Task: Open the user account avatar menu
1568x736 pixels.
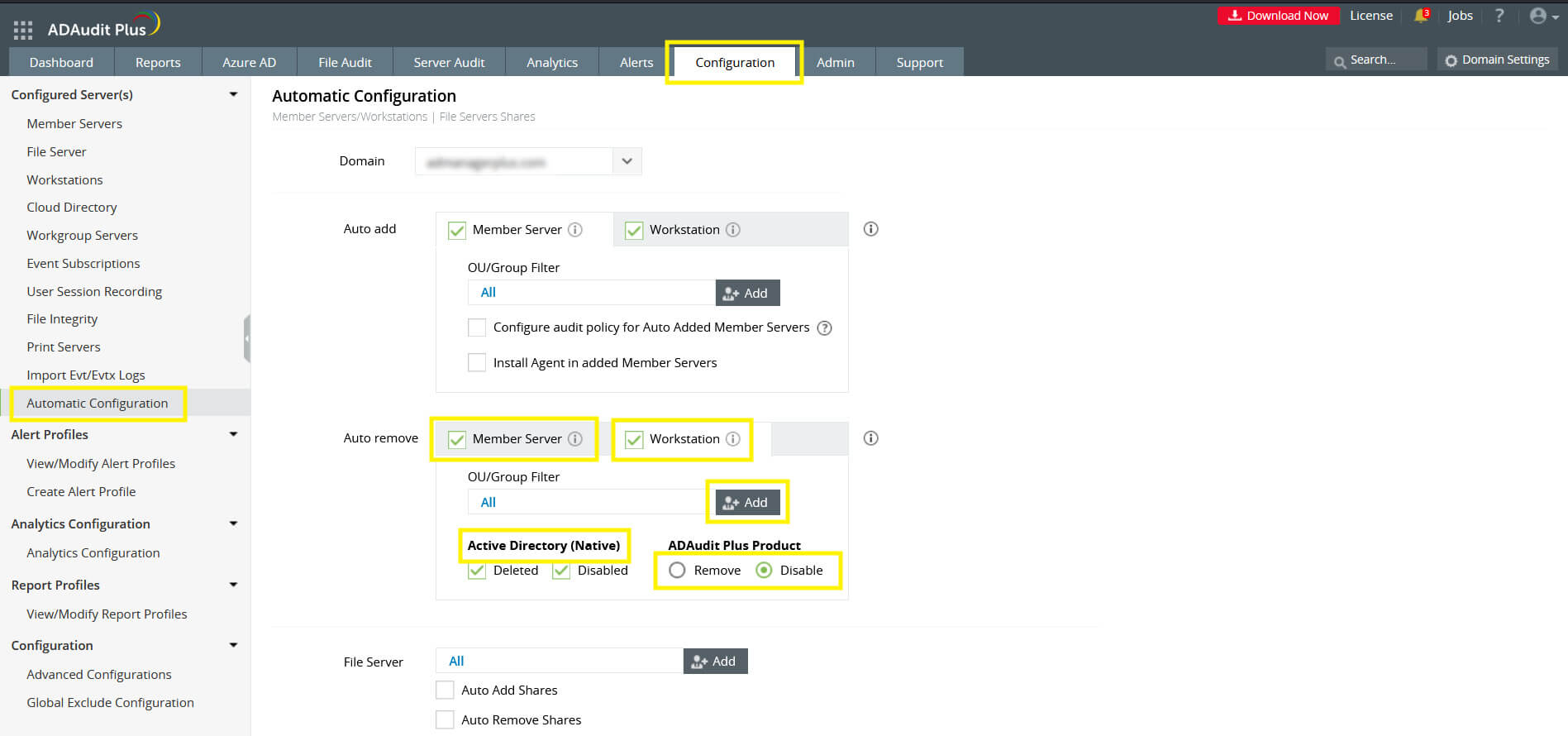Action: coord(1542,16)
